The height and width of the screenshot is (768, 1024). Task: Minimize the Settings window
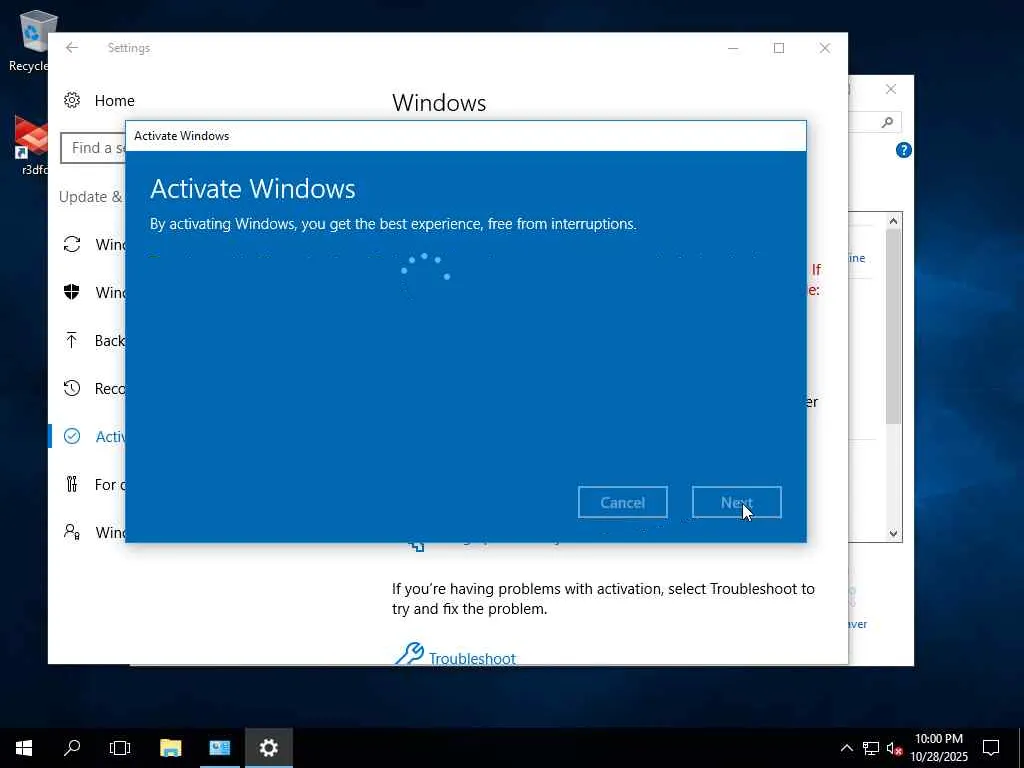[733, 48]
